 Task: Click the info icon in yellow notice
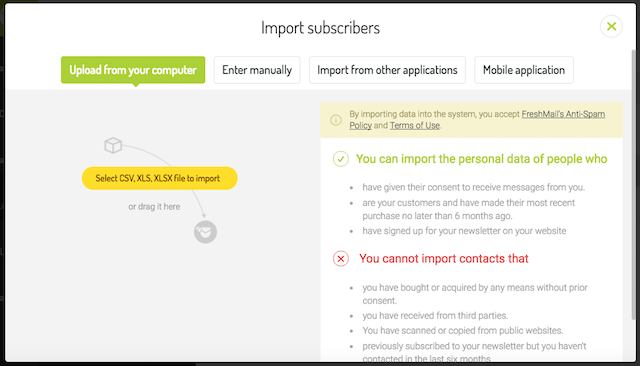[336, 120]
